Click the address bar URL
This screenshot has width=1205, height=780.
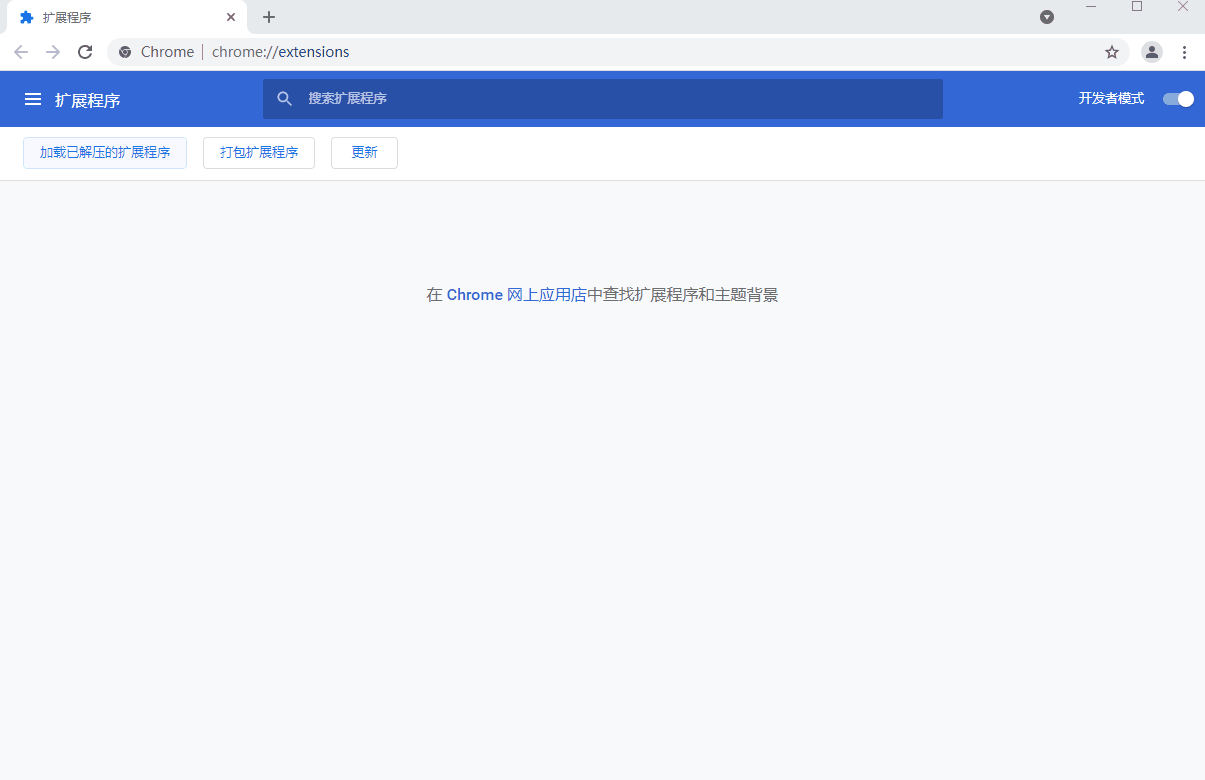point(280,51)
